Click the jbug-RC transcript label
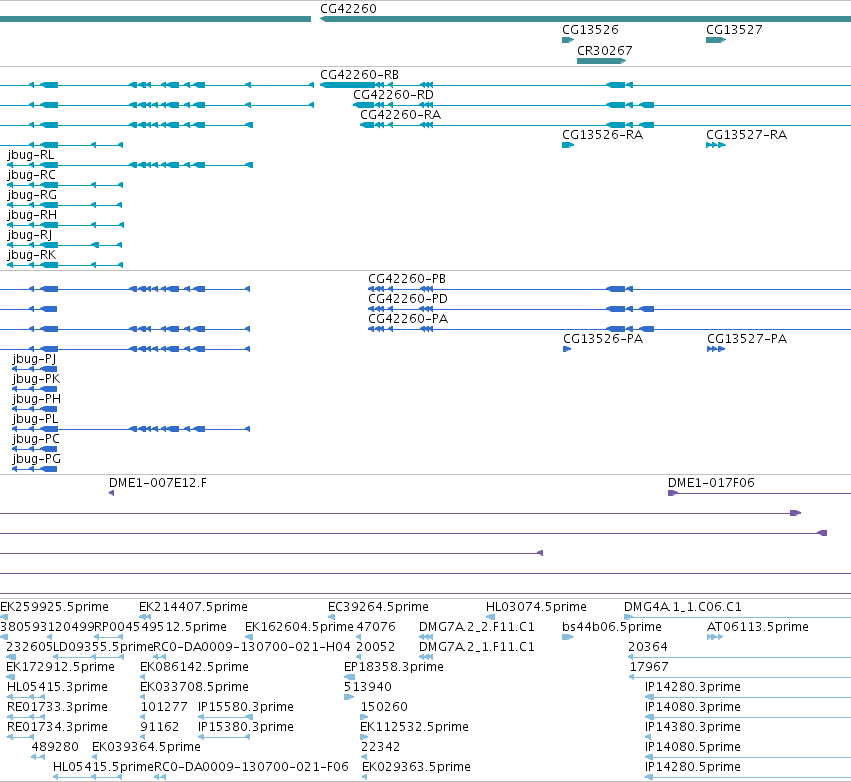Screen dimensions: 851x782 click(31, 175)
